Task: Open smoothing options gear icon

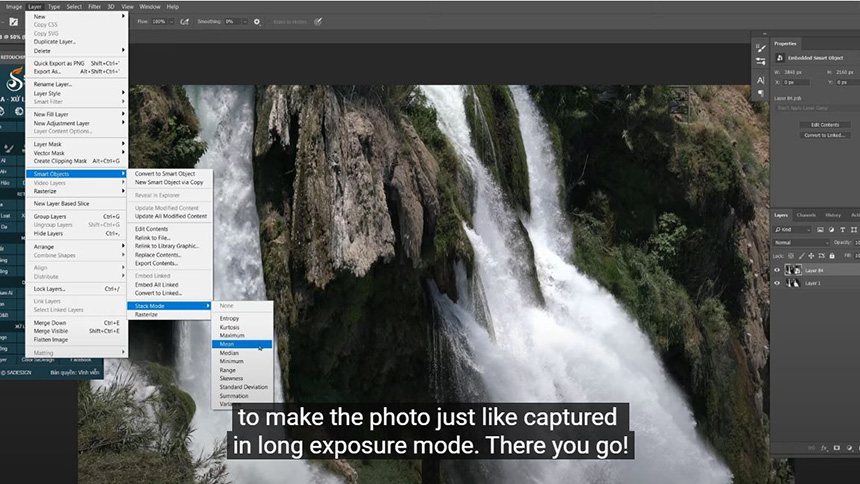Action: 257,21
